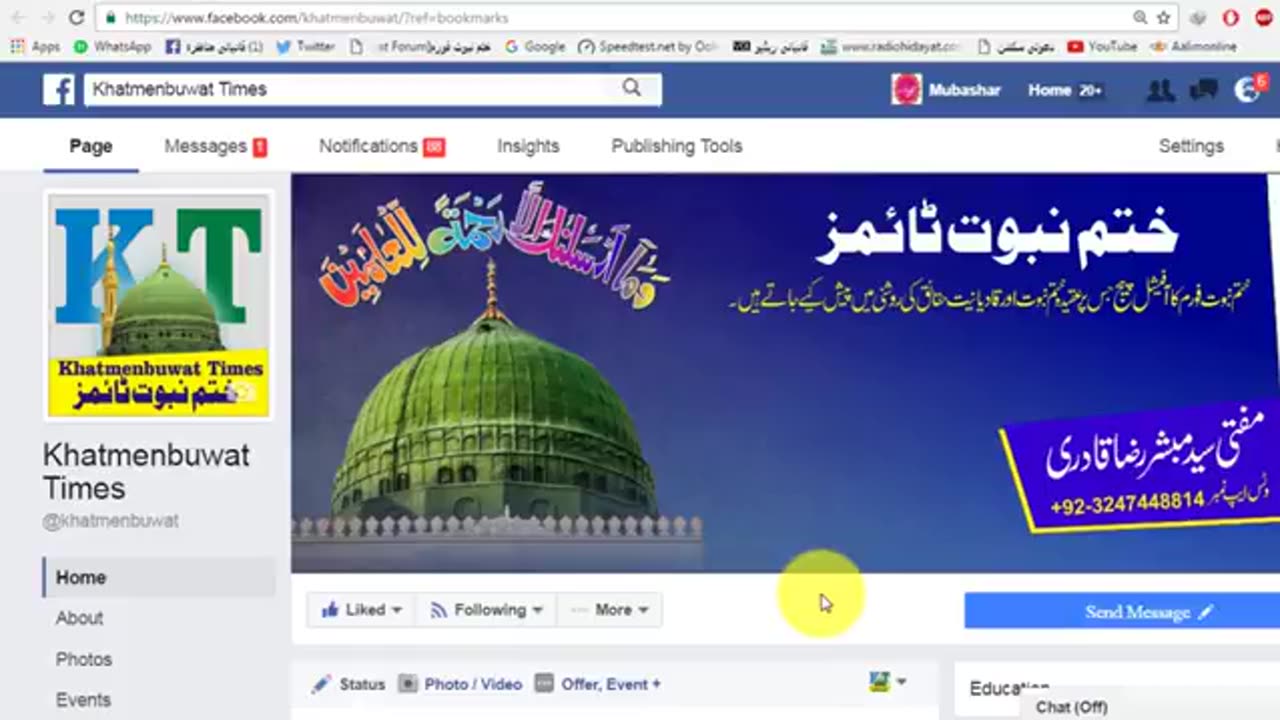Open the More dropdown
1280x720 pixels.
point(611,609)
